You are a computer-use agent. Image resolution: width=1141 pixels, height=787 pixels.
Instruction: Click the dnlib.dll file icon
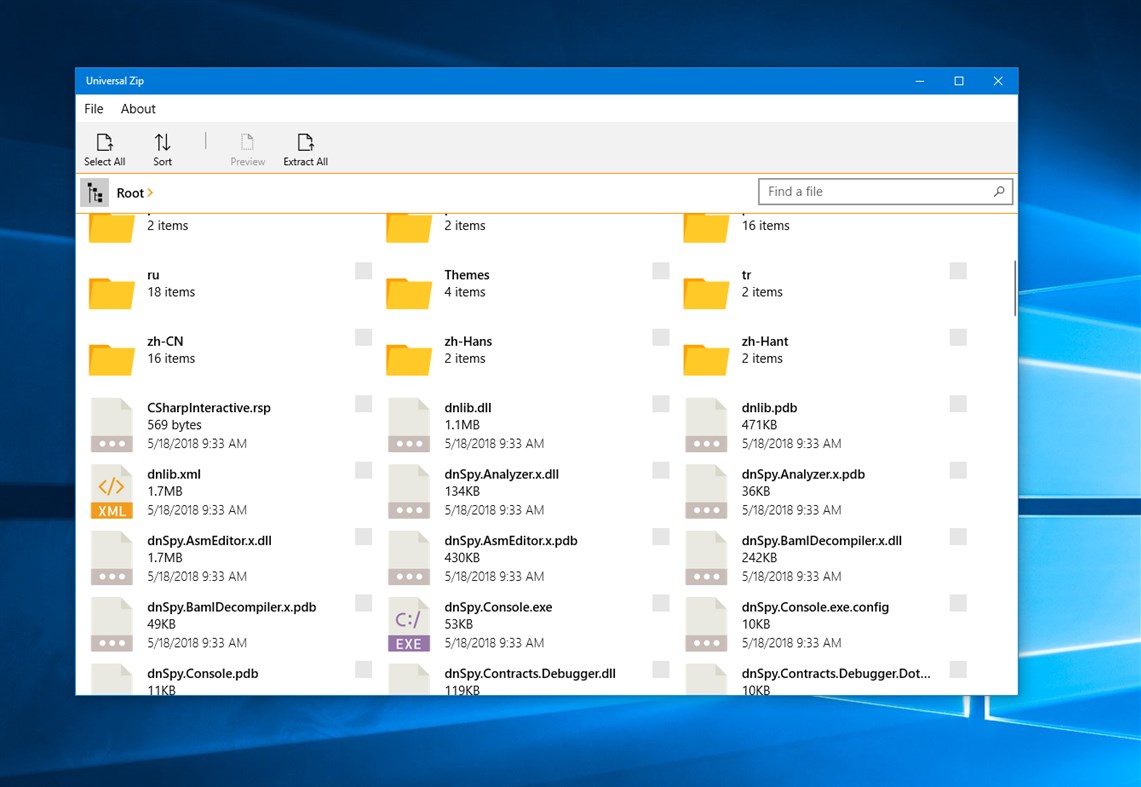(x=408, y=424)
